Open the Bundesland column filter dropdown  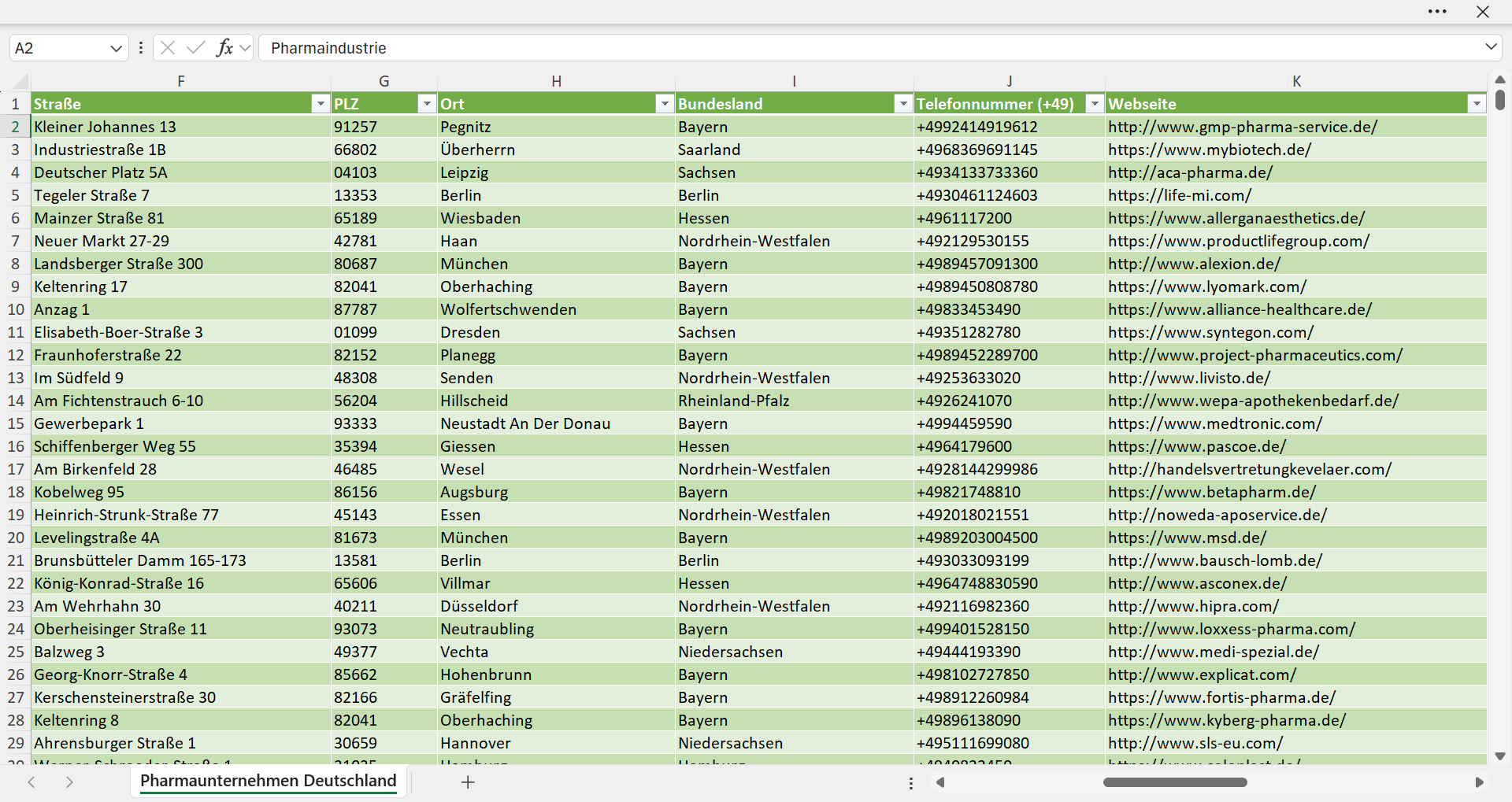click(x=902, y=104)
